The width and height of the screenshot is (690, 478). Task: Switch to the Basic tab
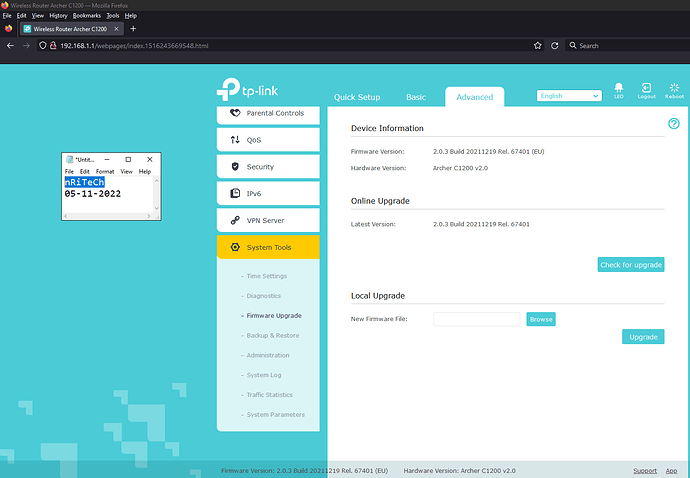[x=415, y=97]
